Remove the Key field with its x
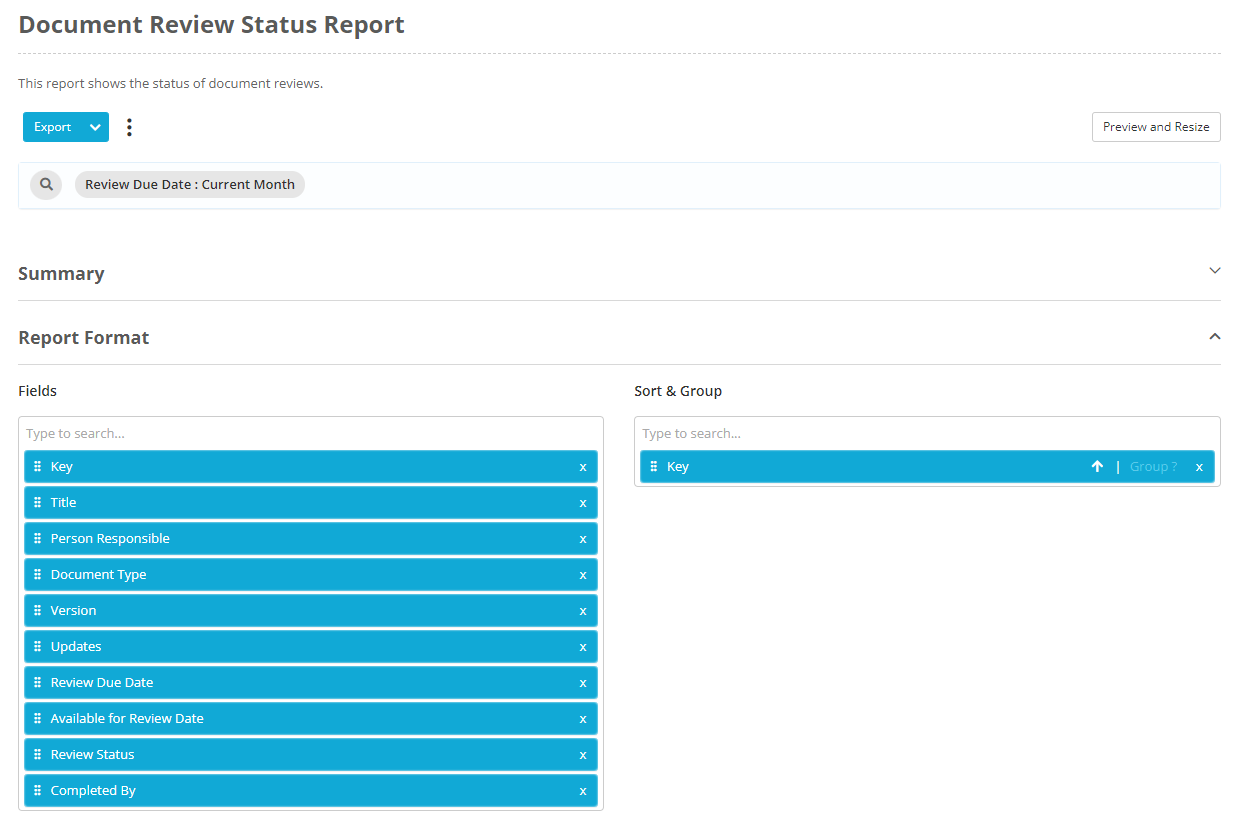This screenshot has width=1237, height=823. [583, 467]
